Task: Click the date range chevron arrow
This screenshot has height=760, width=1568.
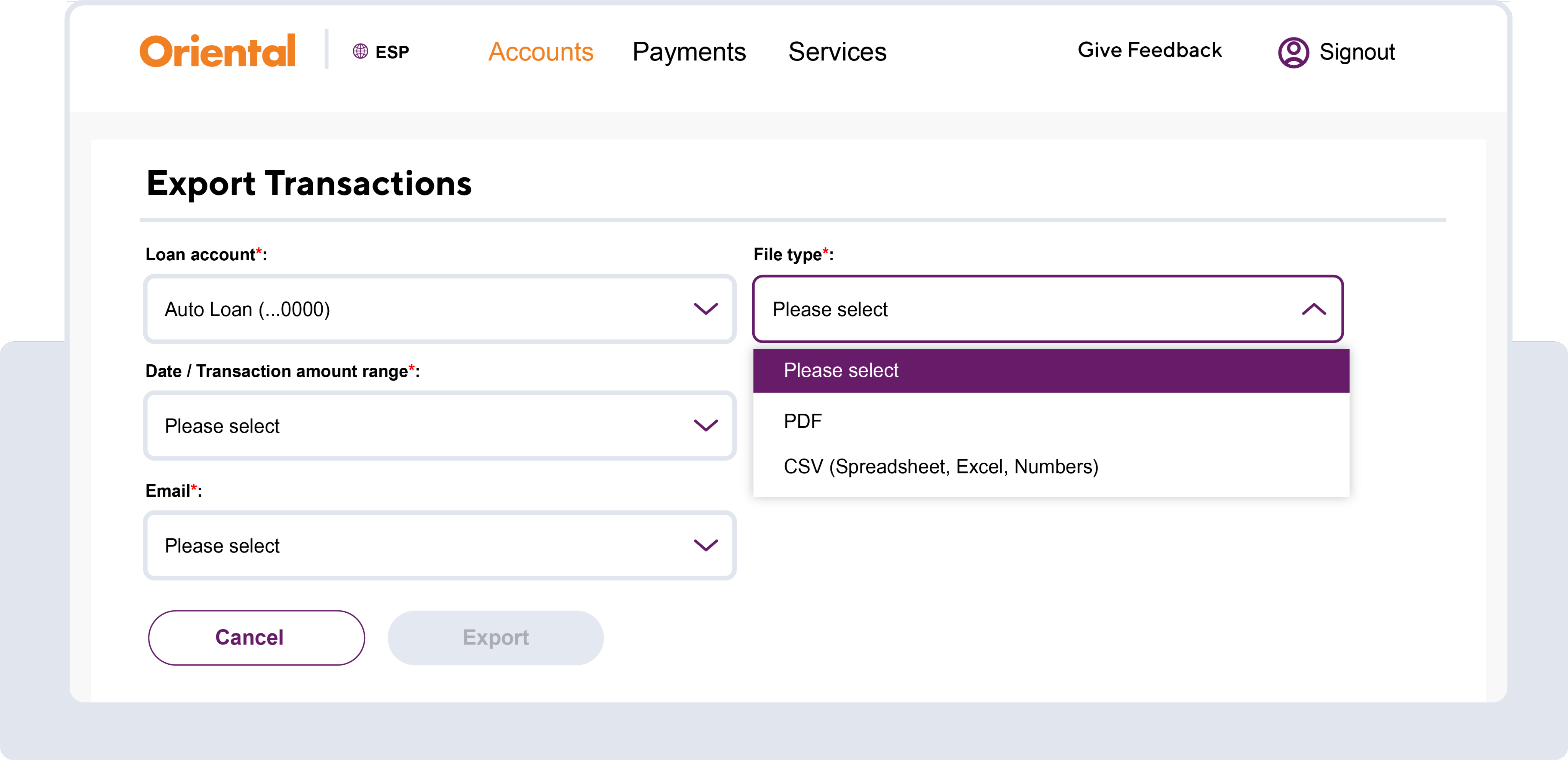Action: (x=706, y=425)
